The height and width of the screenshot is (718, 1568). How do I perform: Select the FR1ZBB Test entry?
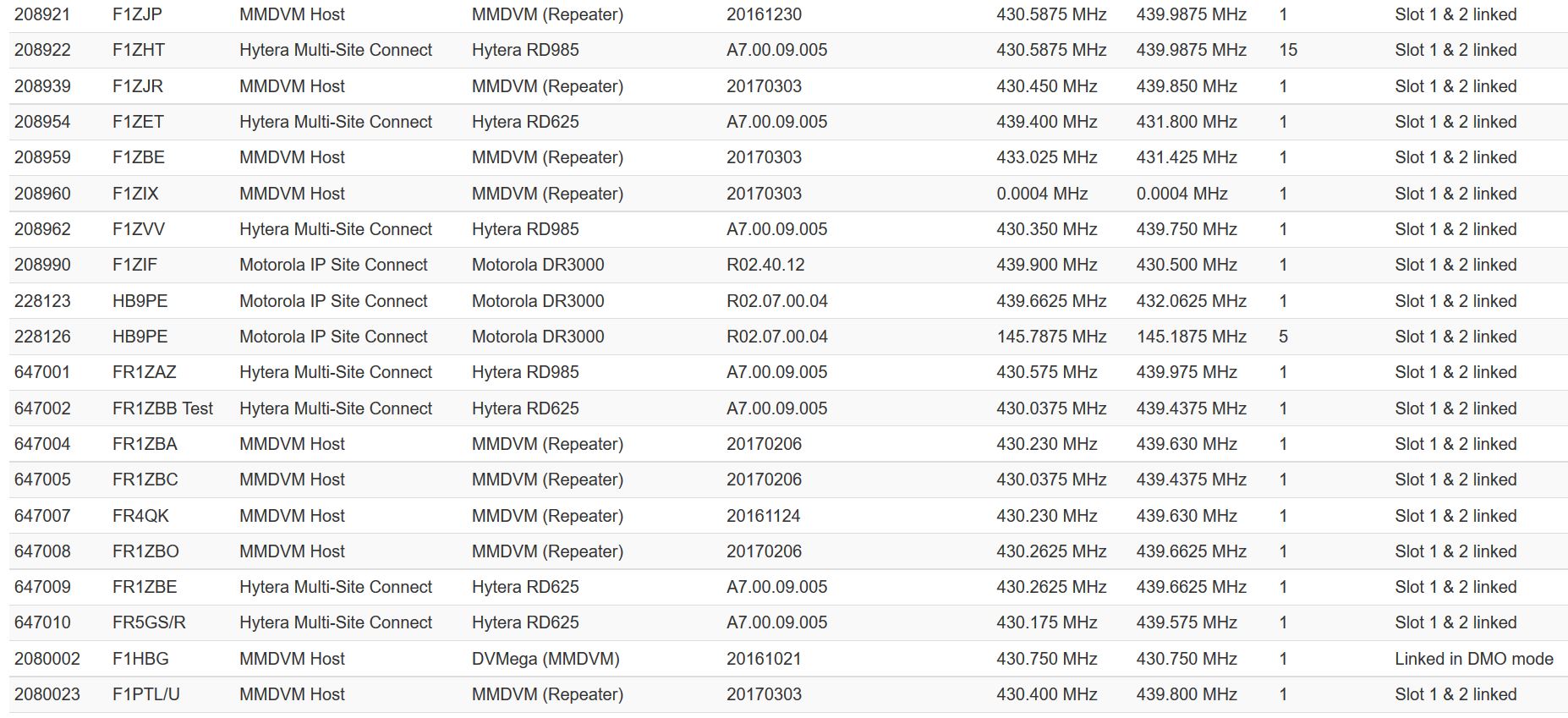(162, 408)
